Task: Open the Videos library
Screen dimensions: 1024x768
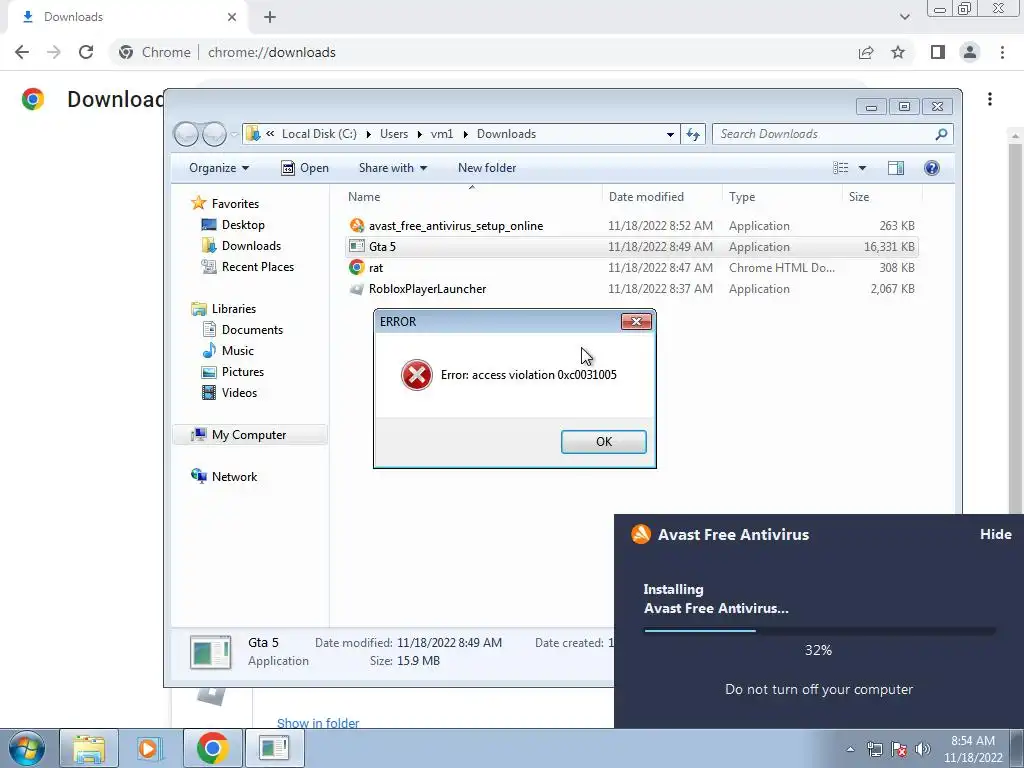Action: (x=239, y=392)
